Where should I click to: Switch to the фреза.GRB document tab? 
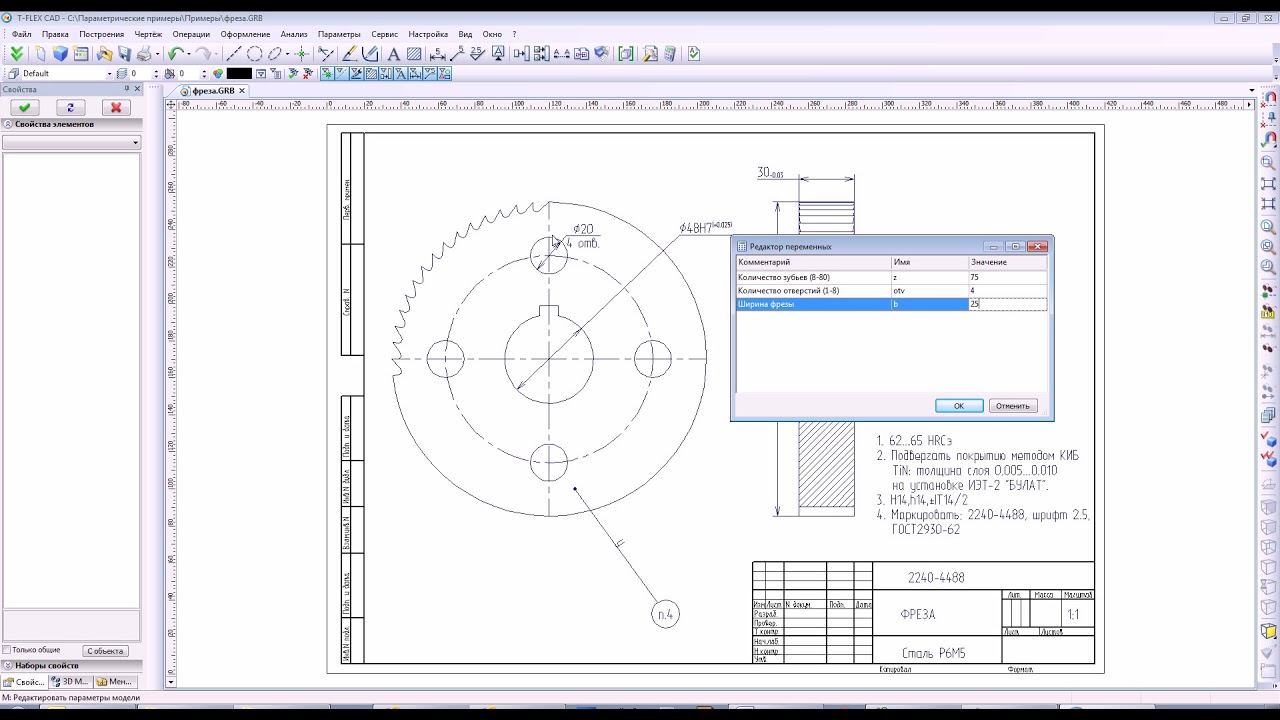(213, 90)
